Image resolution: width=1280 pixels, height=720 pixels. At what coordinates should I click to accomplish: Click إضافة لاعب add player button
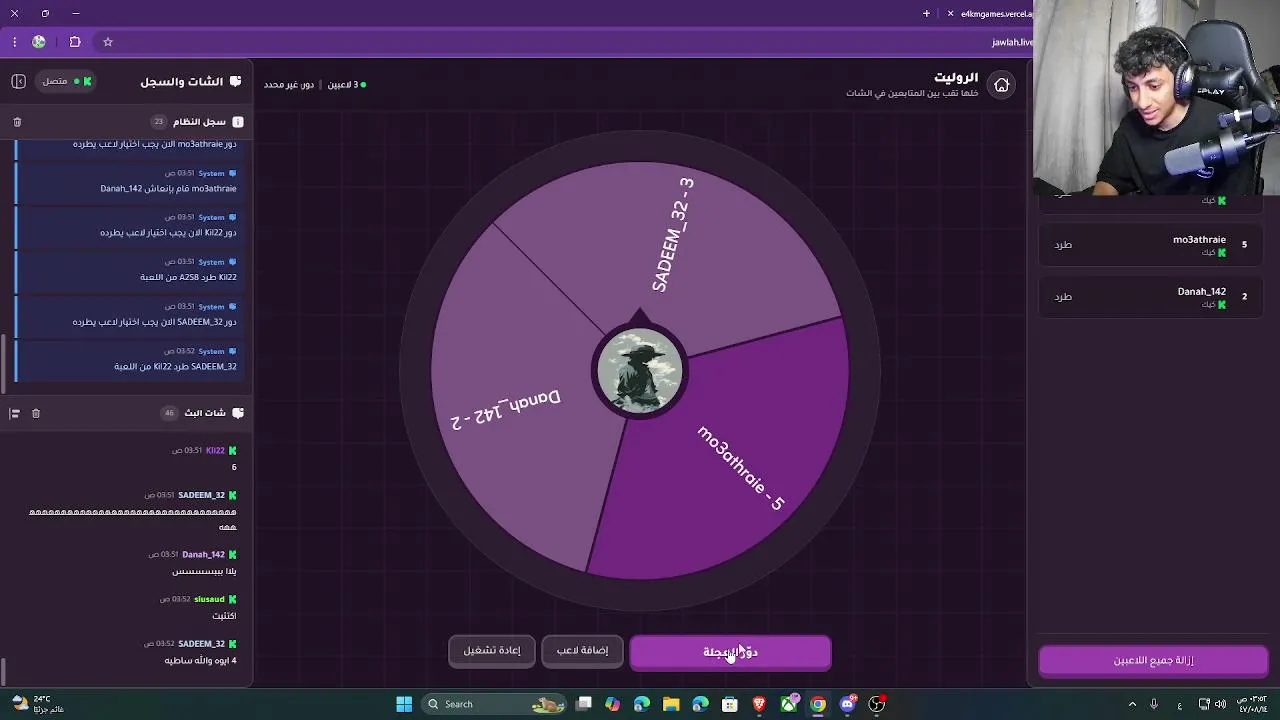coord(582,651)
